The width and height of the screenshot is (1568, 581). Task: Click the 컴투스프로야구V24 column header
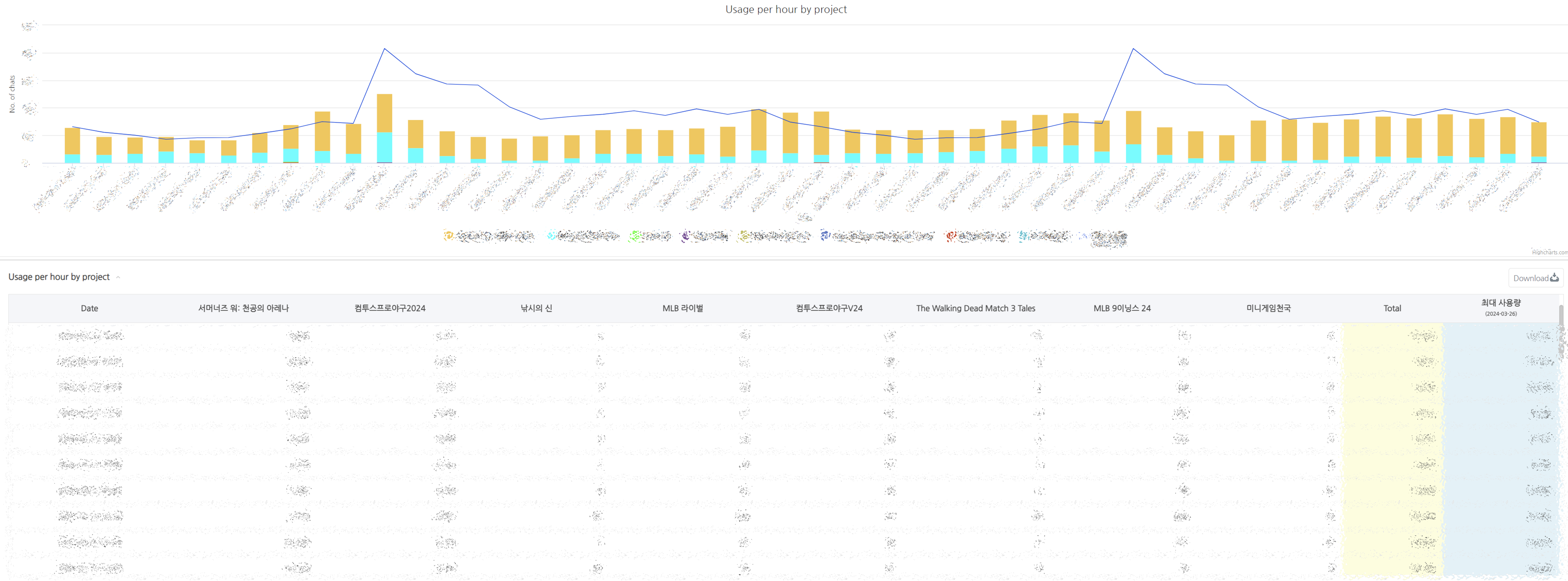(x=829, y=309)
